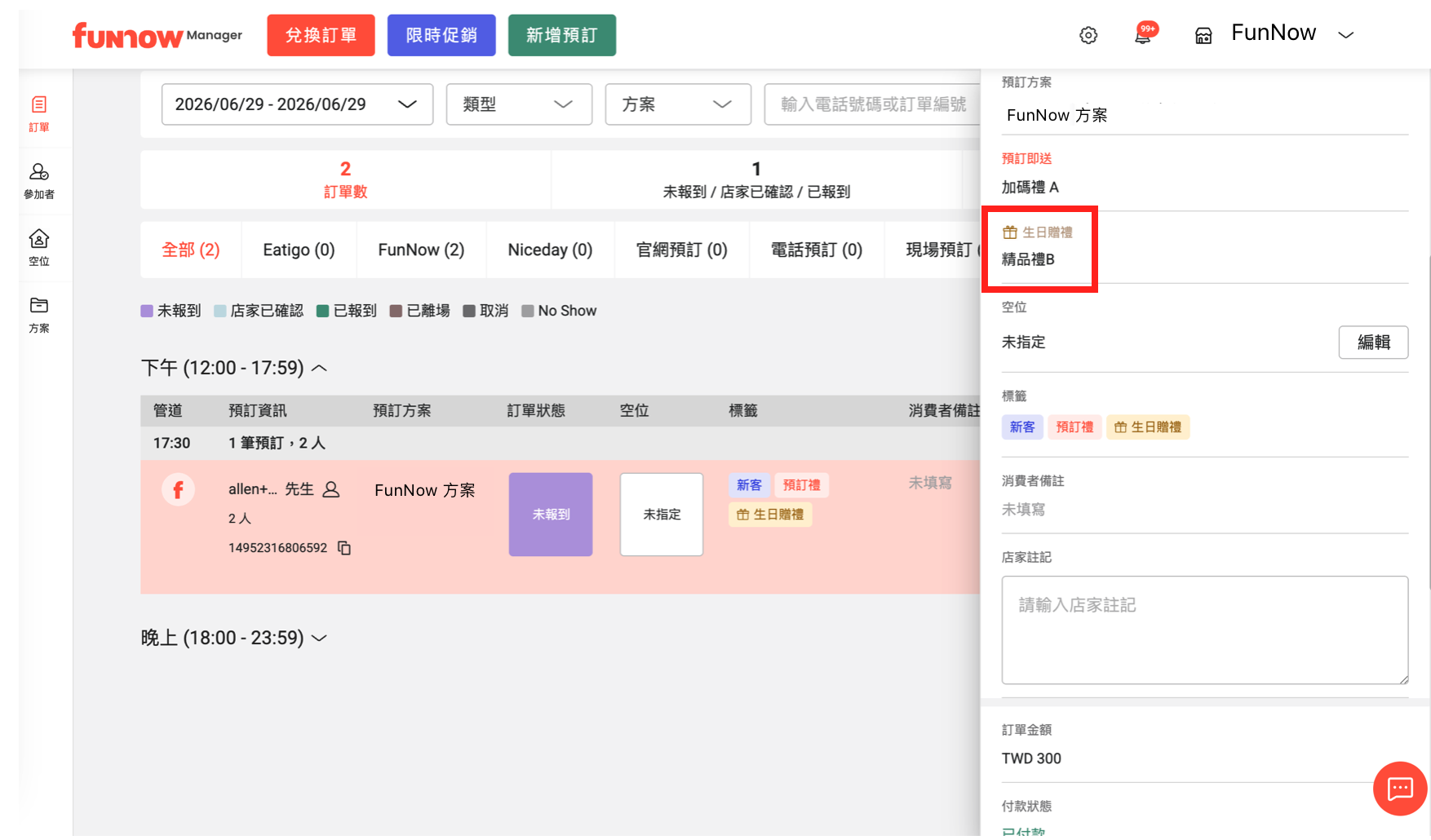Click the gift icon next to 生日贈禮 heading
1431x840 pixels.
coord(1010,232)
